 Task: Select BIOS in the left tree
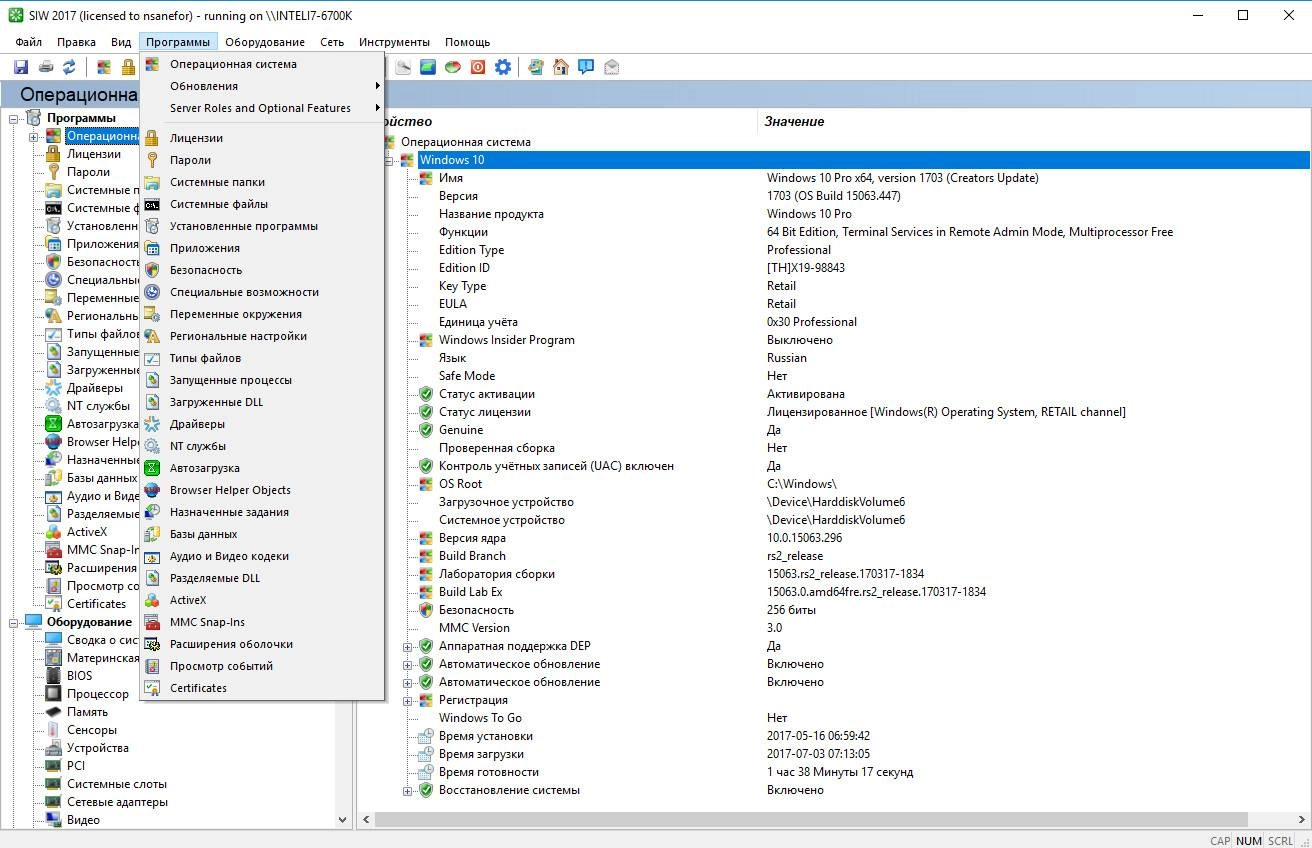click(80, 676)
